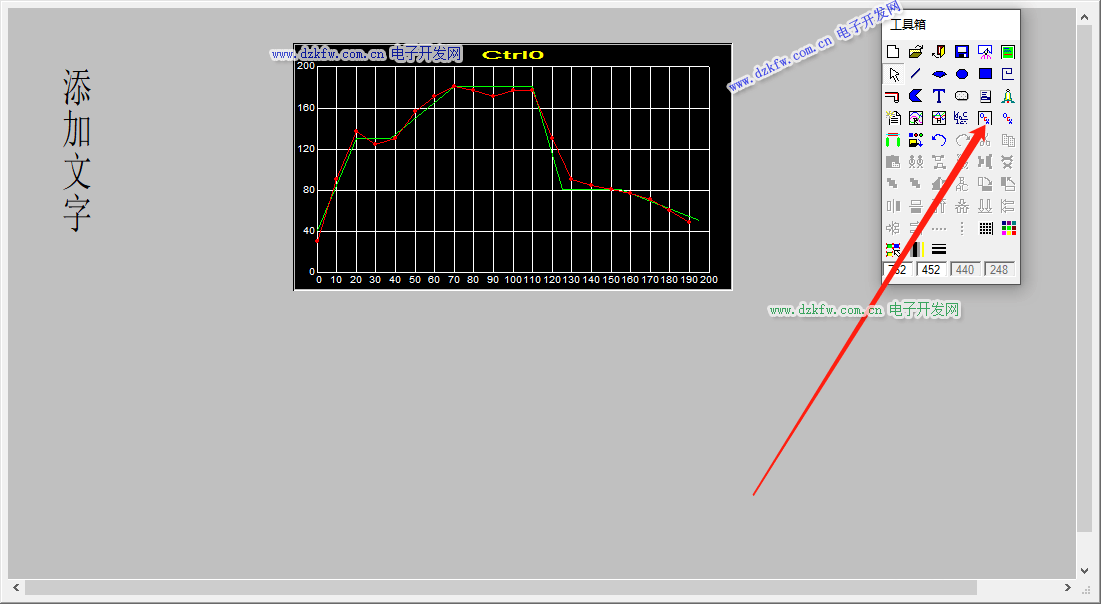Choose the blue filled rectangle tool
The image size is (1101, 604).
pos(985,74)
